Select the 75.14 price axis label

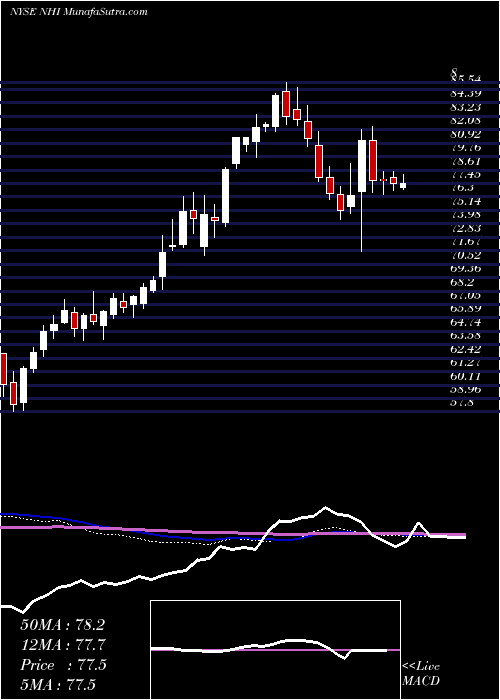[466, 201]
